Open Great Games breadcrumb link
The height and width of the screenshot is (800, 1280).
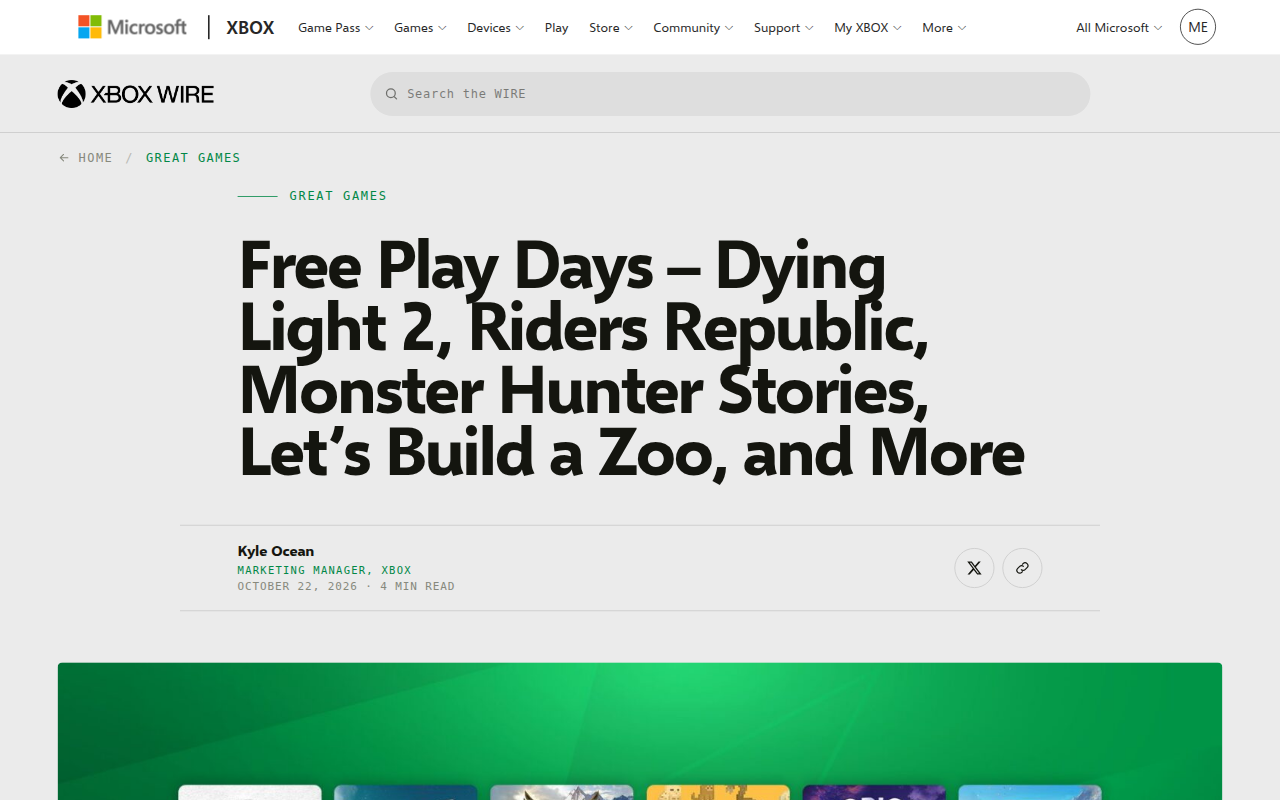[x=193, y=158]
